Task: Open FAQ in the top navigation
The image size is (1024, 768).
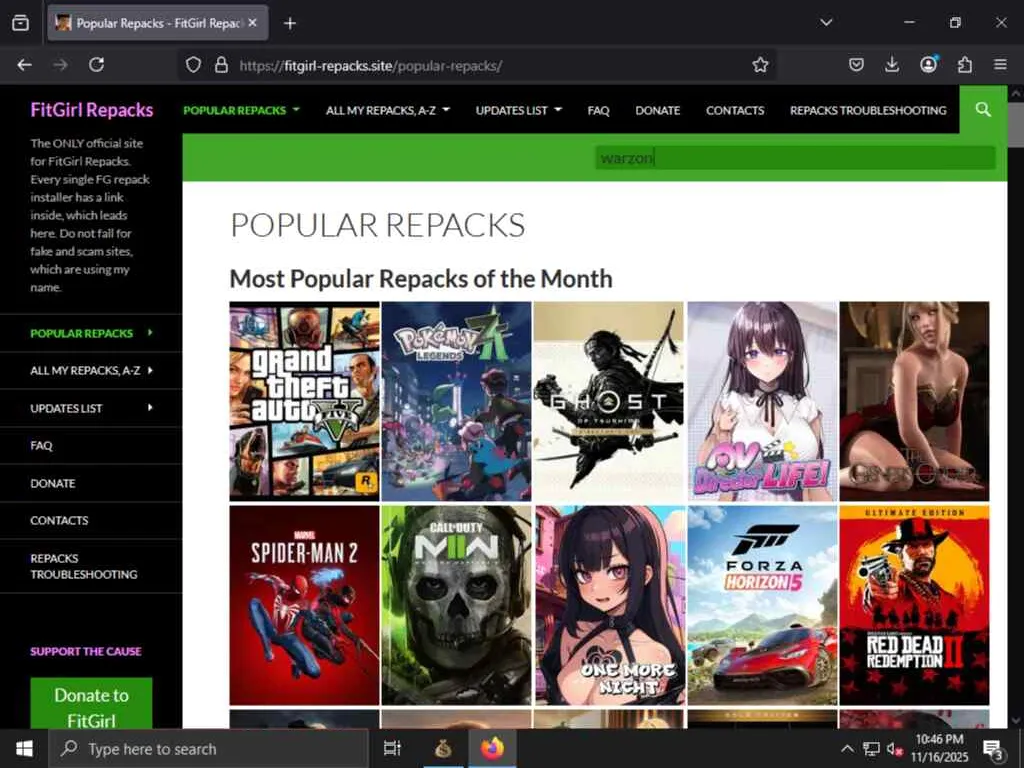Action: tap(598, 110)
